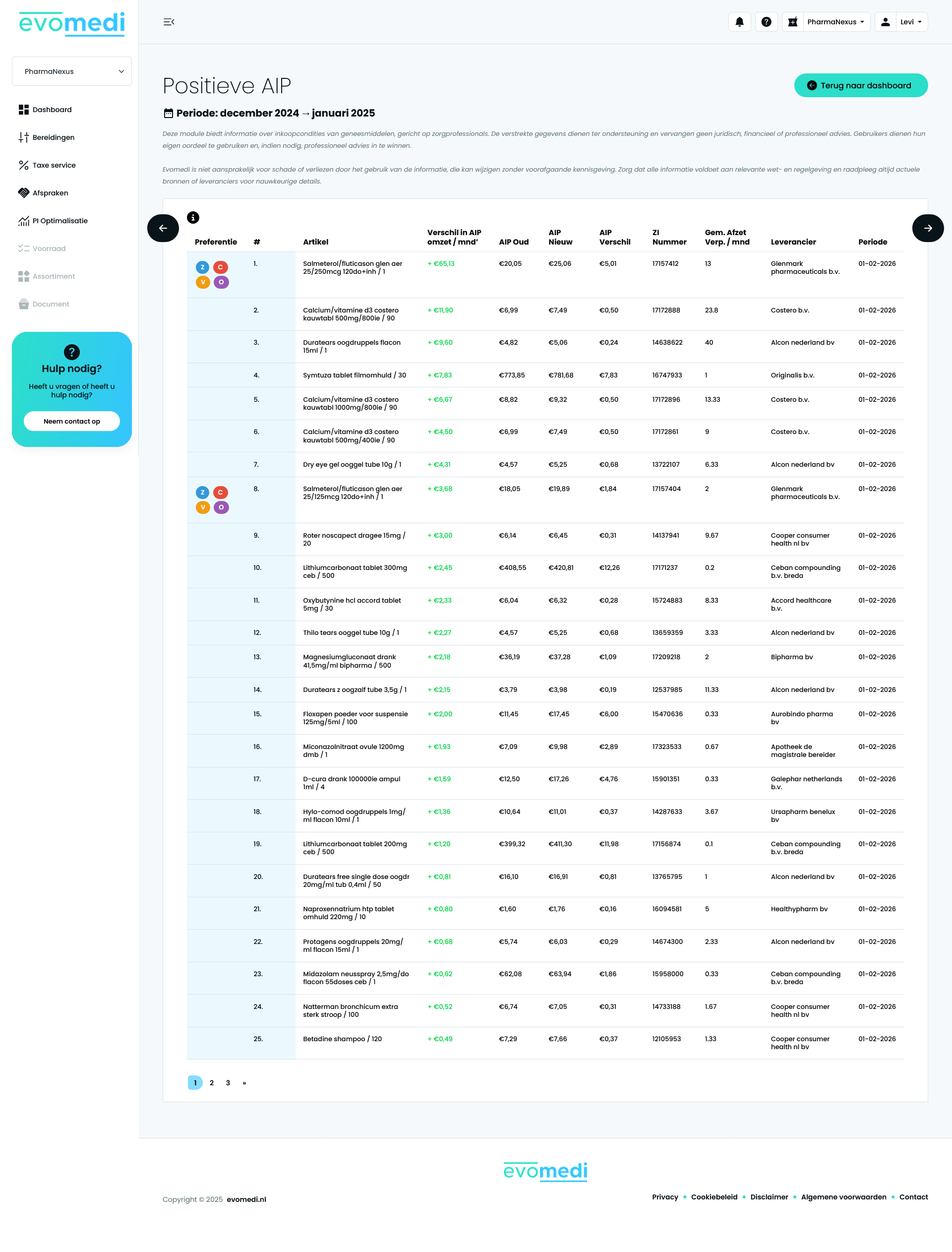Open the Disclaimer footer link
The width and height of the screenshot is (952, 1252).
point(769,1197)
